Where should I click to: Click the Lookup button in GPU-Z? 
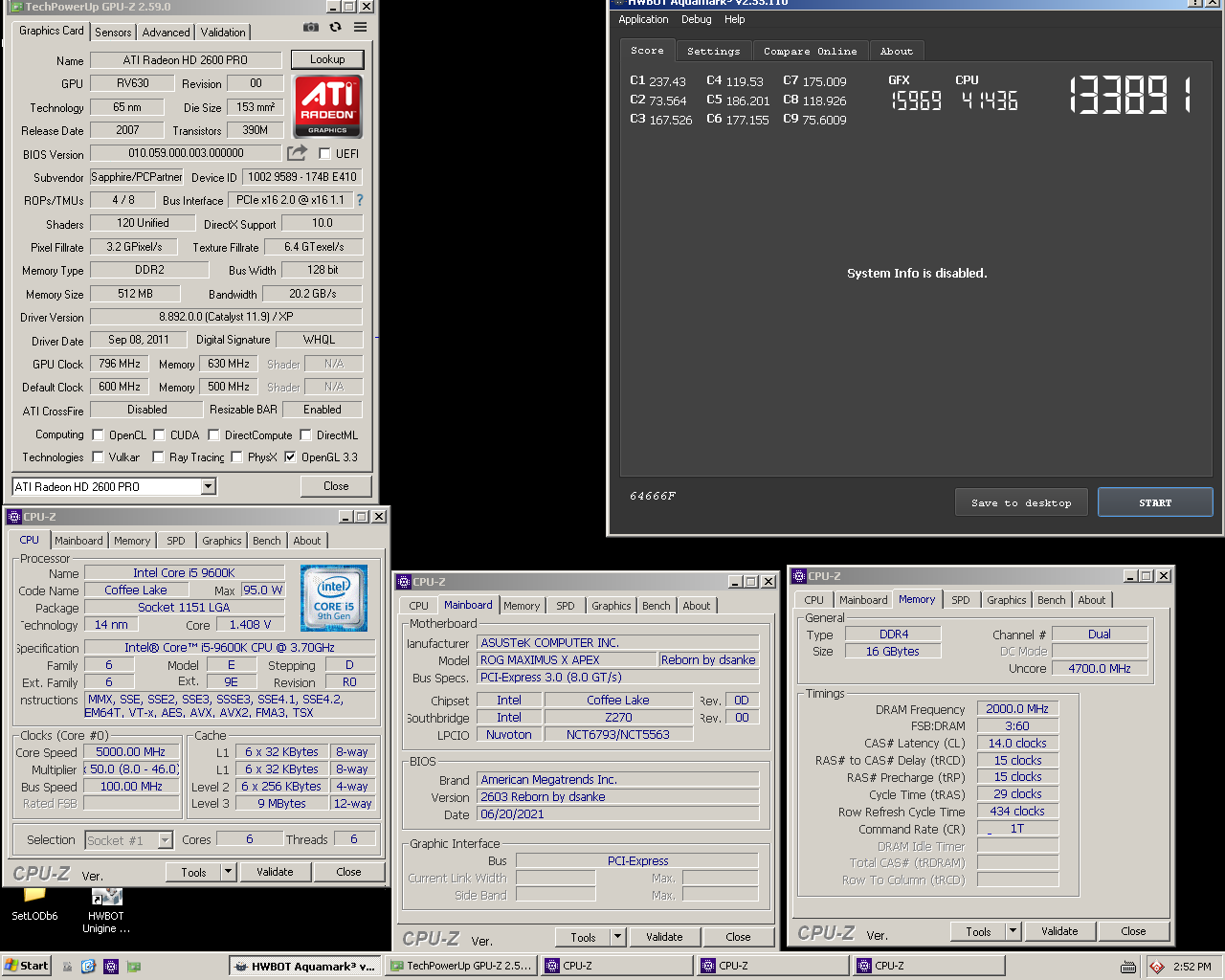tap(327, 59)
